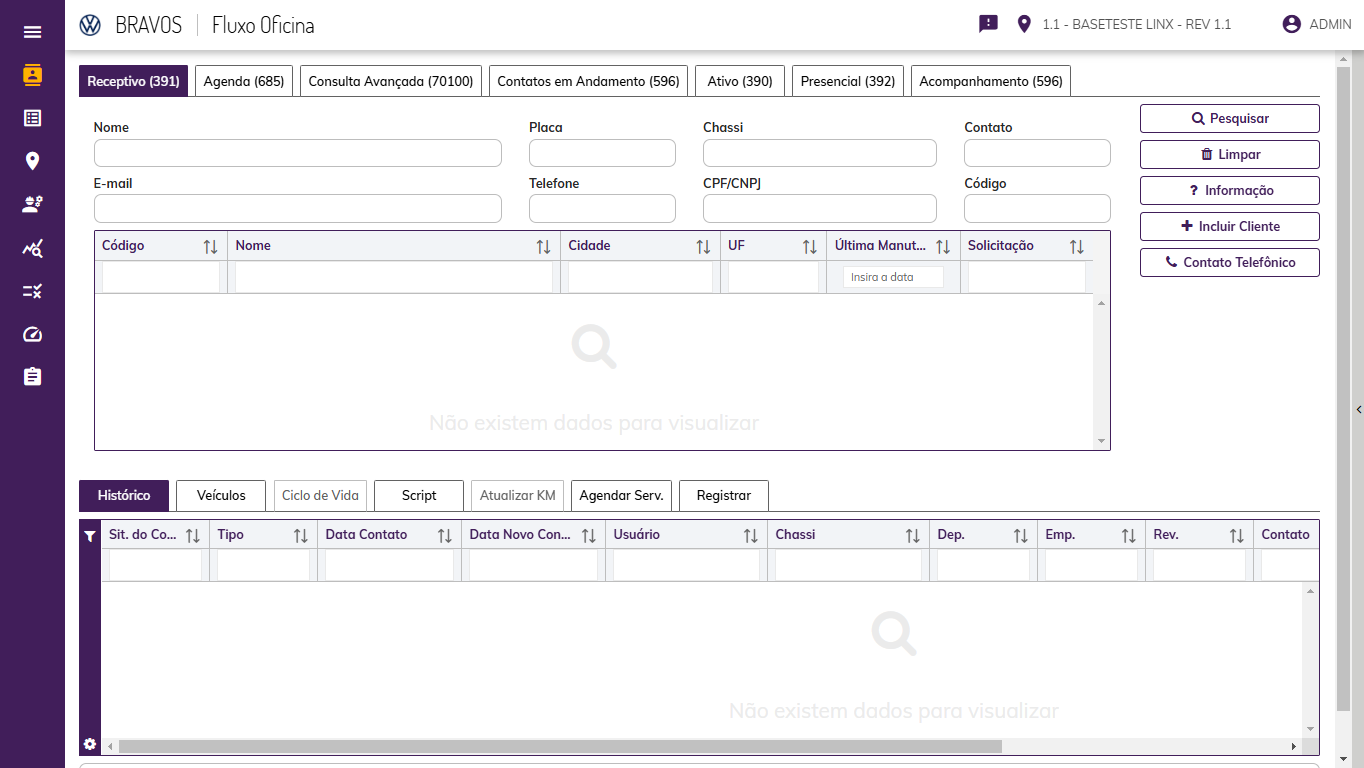The height and width of the screenshot is (768, 1364).
Task: Open the ADMIN user menu
Action: click(x=1316, y=24)
